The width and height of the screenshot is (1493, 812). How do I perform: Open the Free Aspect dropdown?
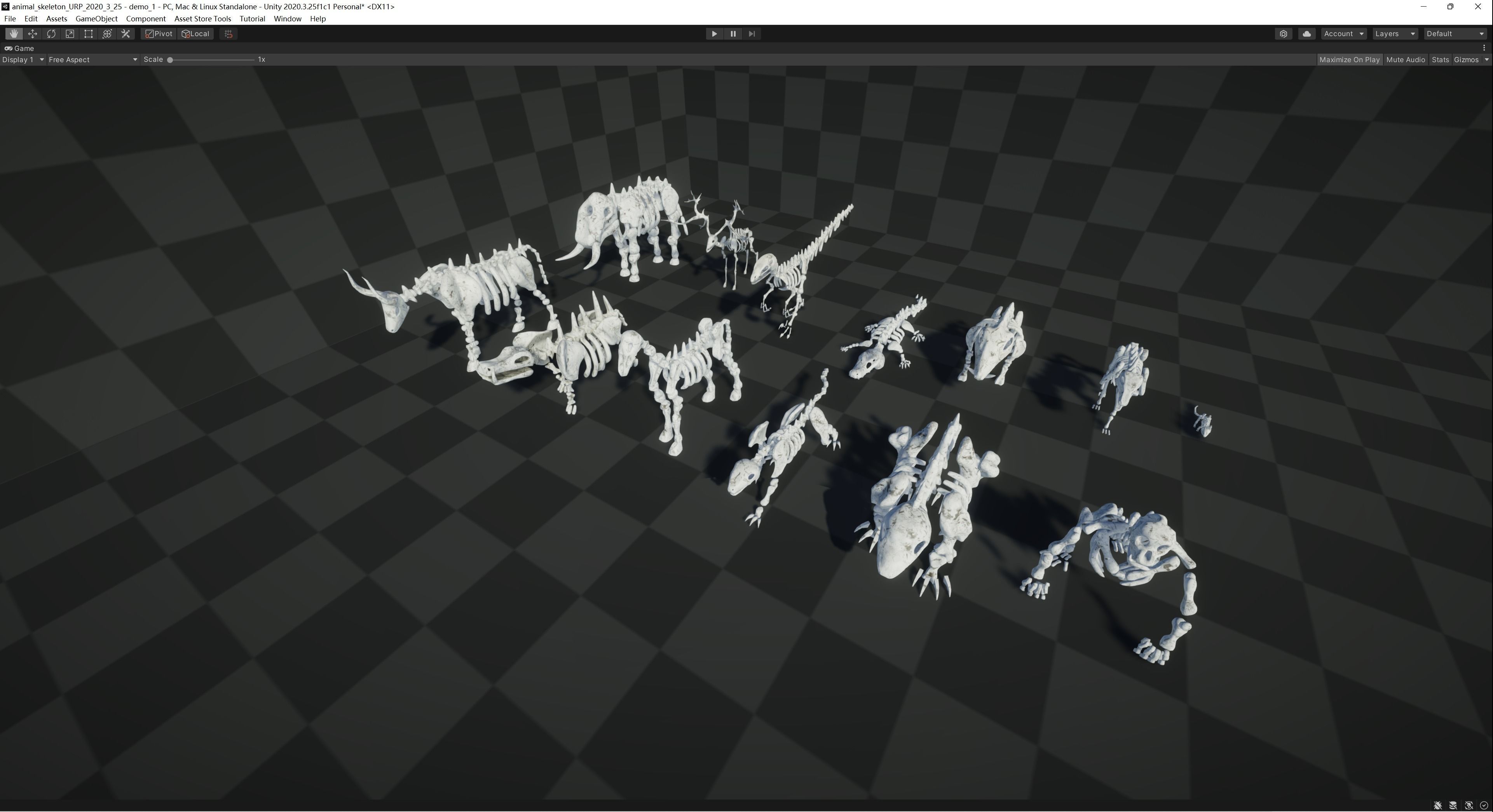pyautogui.click(x=93, y=60)
